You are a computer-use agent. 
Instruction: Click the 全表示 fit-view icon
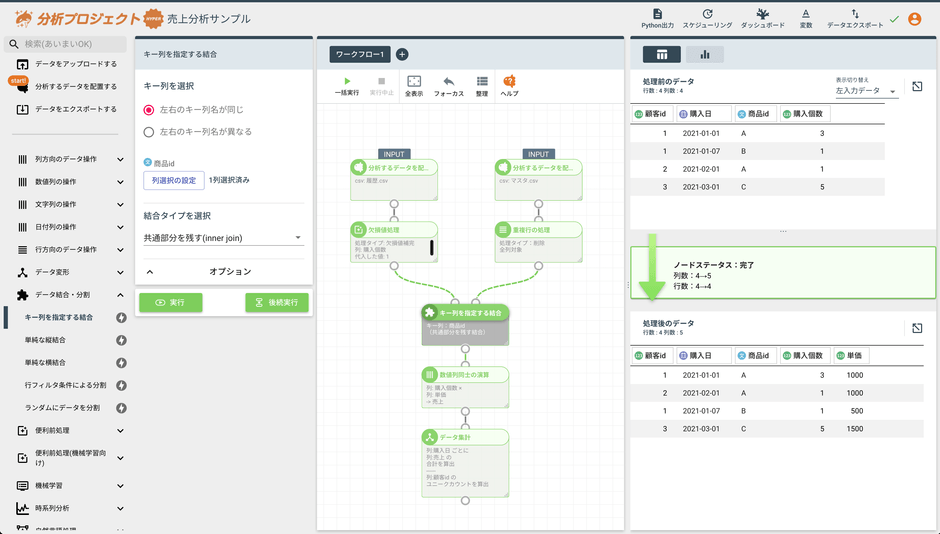tap(413, 81)
